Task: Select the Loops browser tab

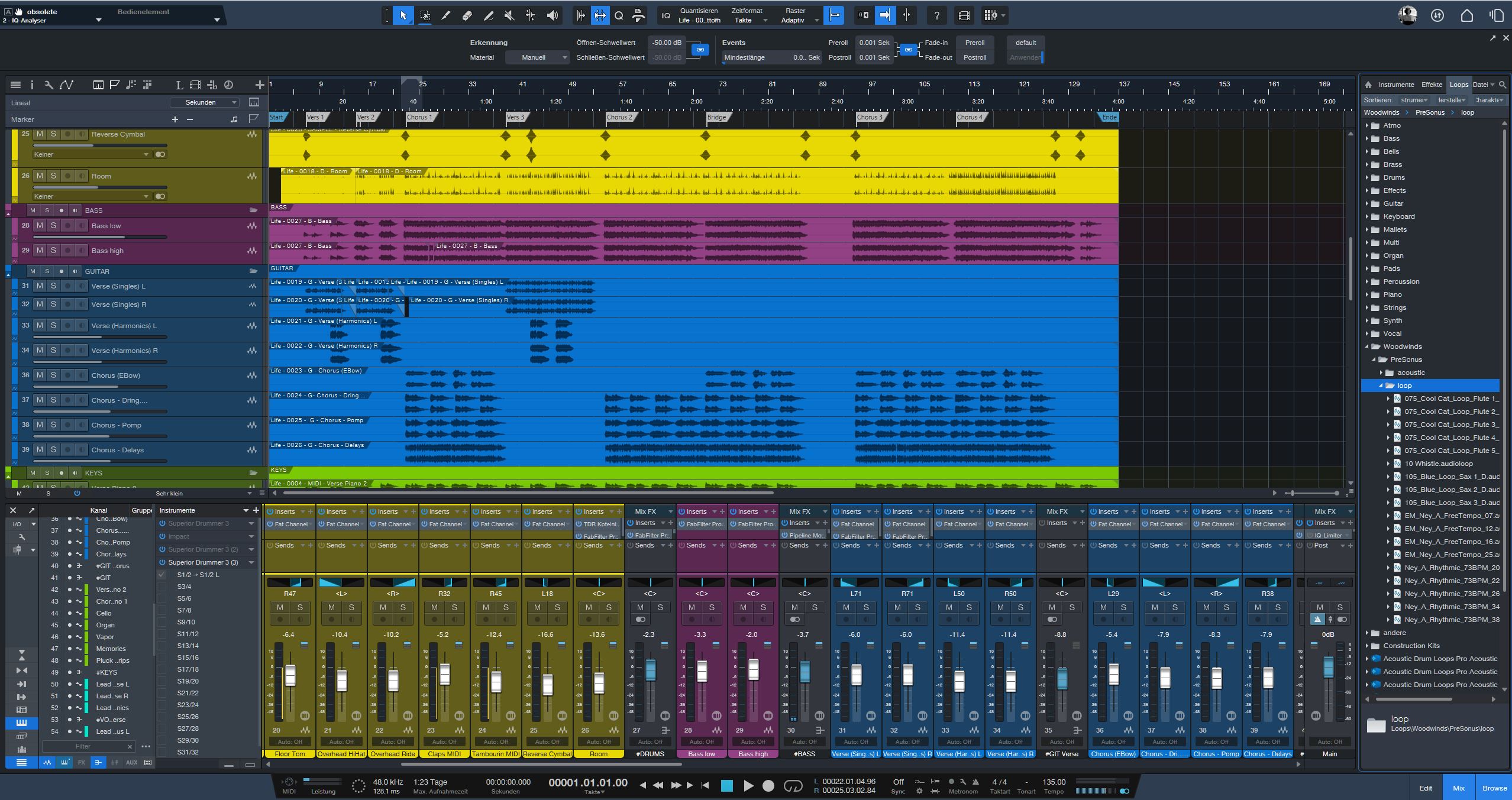Action: 1459,85
